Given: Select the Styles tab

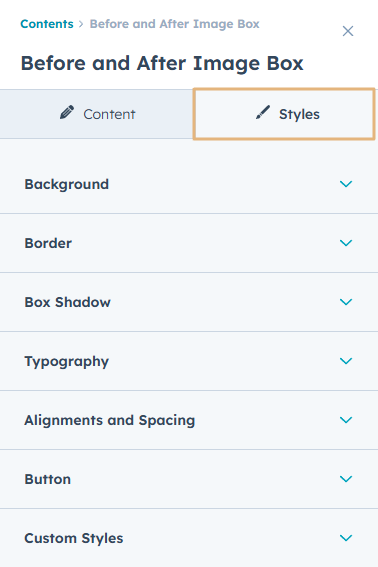Looking at the screenshot, I should (284, 114).
